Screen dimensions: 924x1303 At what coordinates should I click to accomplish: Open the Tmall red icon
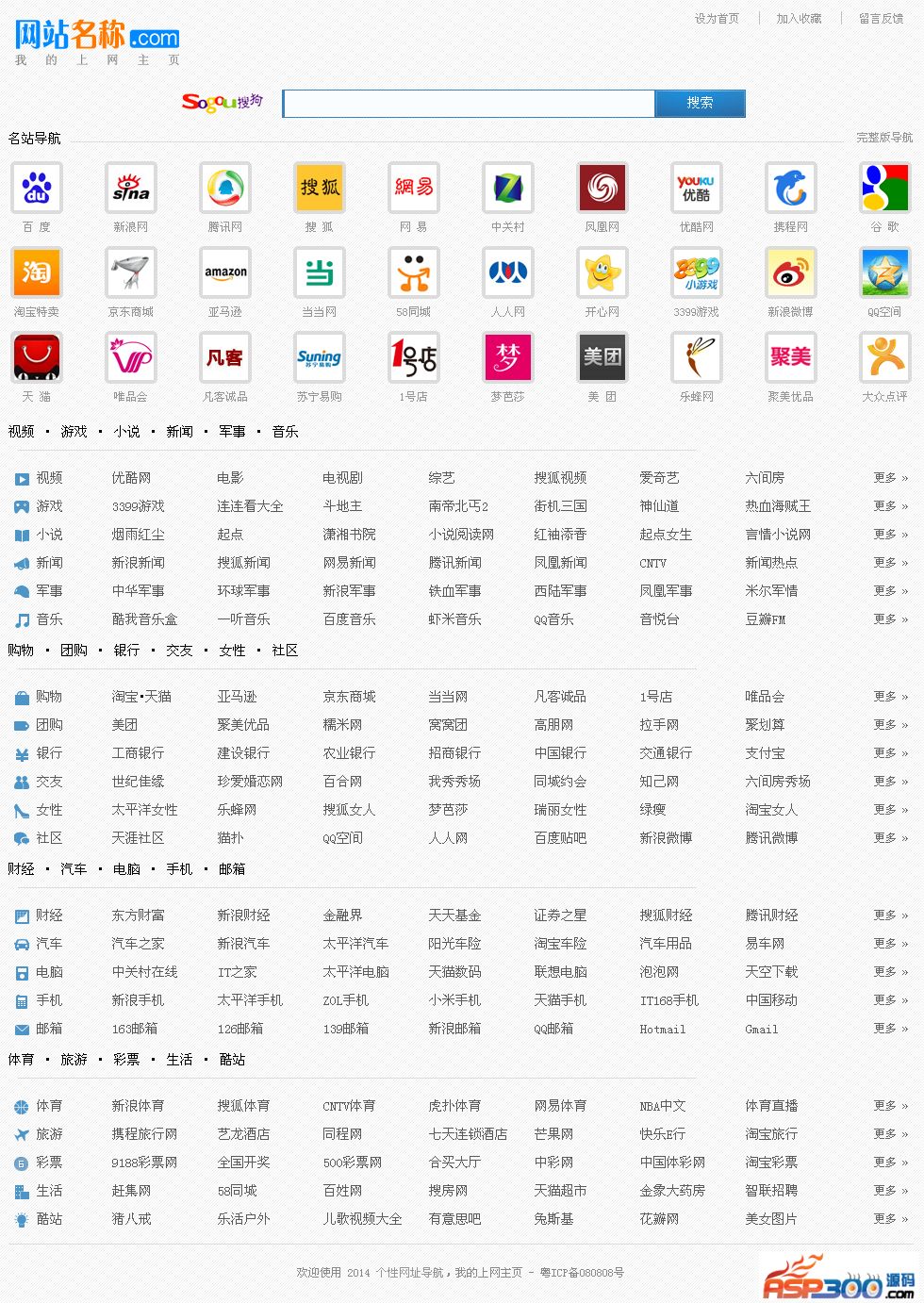tap(37, 357)
